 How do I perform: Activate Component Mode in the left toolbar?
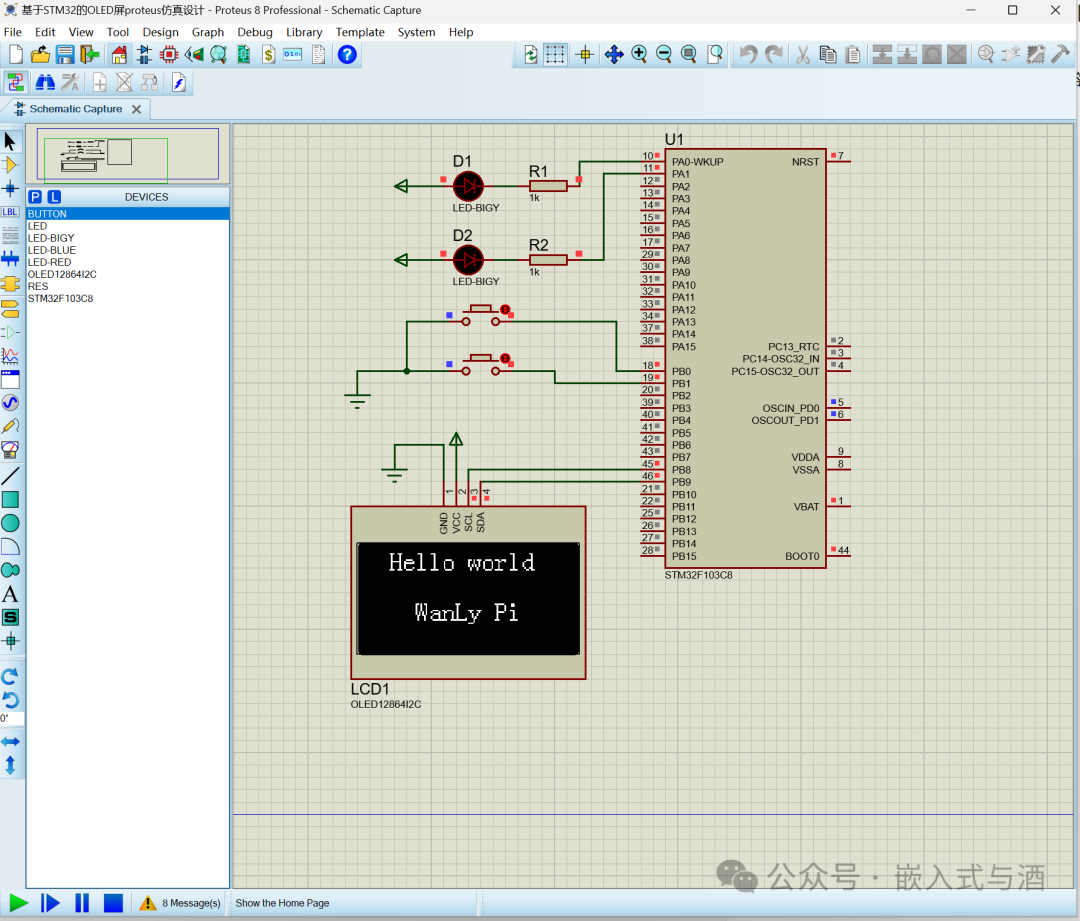click(x=13, y=164)
